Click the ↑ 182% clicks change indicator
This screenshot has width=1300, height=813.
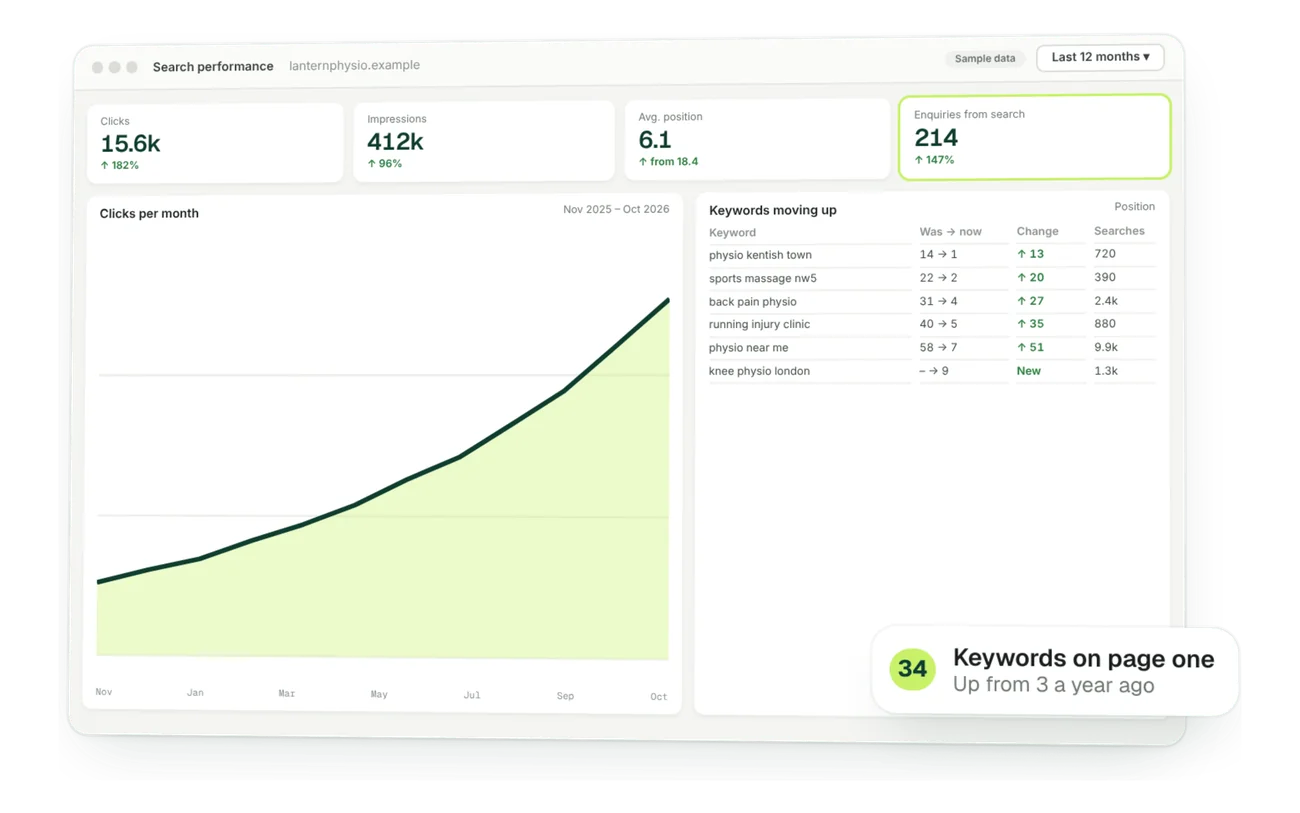pos(119,165)
